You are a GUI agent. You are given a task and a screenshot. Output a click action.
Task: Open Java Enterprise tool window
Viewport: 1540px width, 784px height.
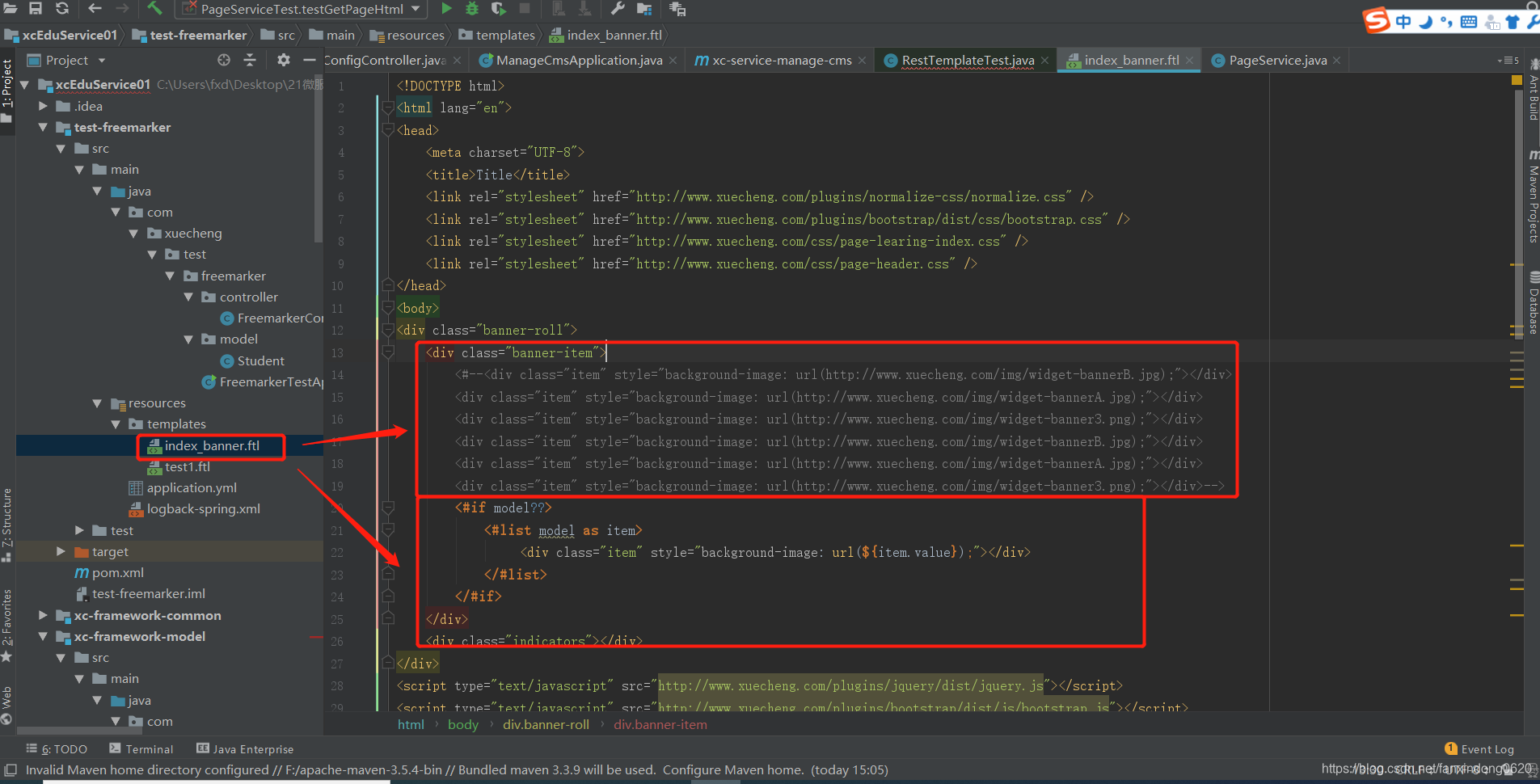(245, 748)
